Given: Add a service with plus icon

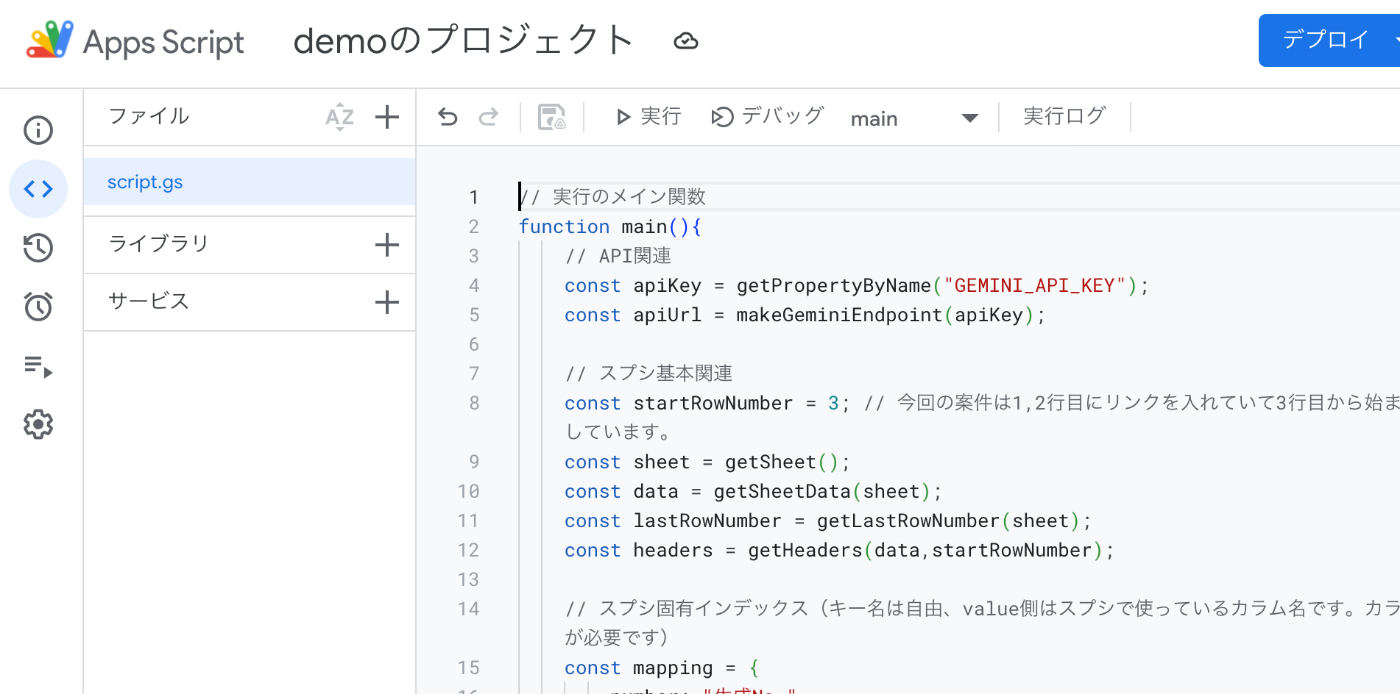Looking at the screenshot, I should click(x=387, y=302).
